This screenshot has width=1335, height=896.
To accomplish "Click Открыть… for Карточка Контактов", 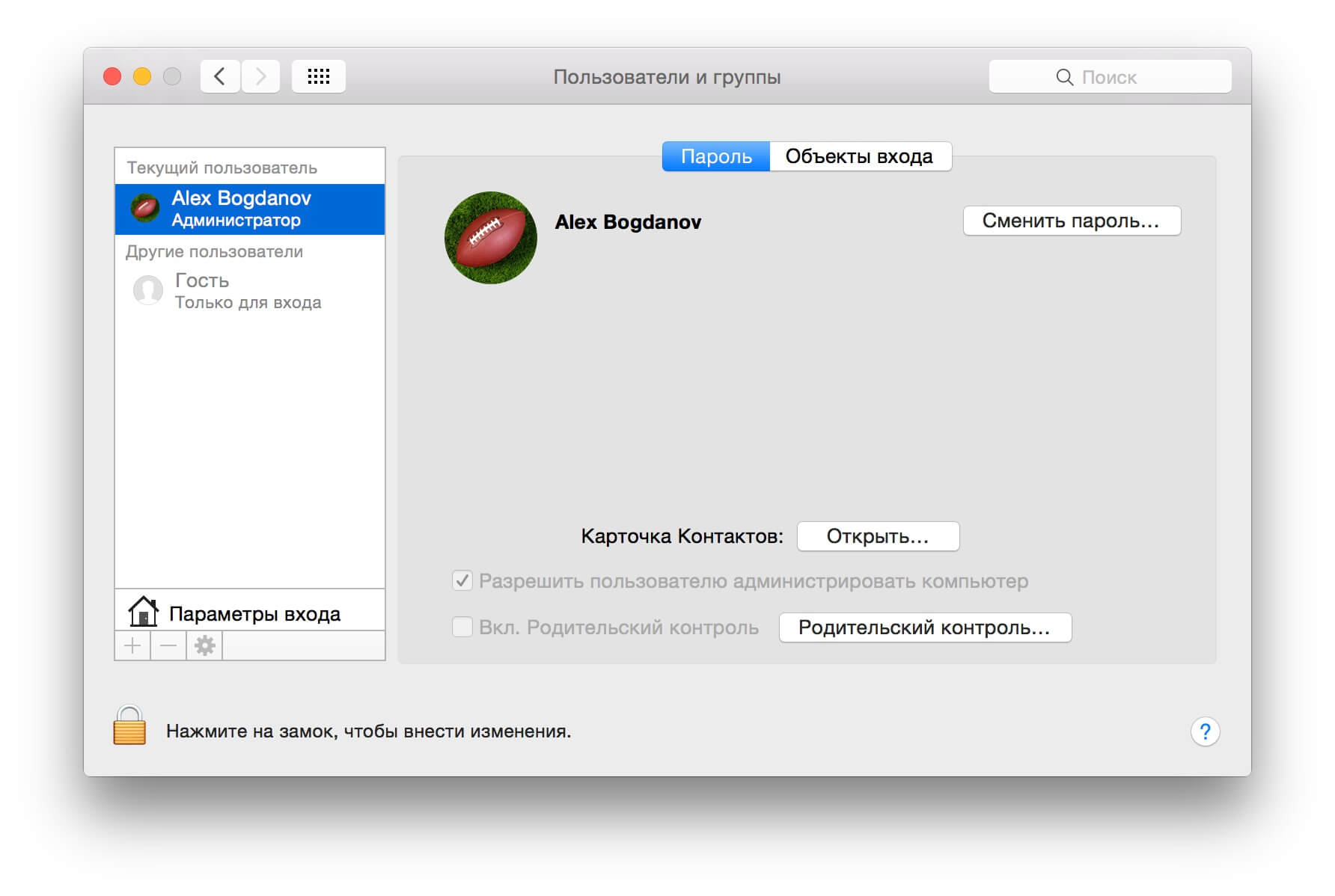I will pos(878,536).
